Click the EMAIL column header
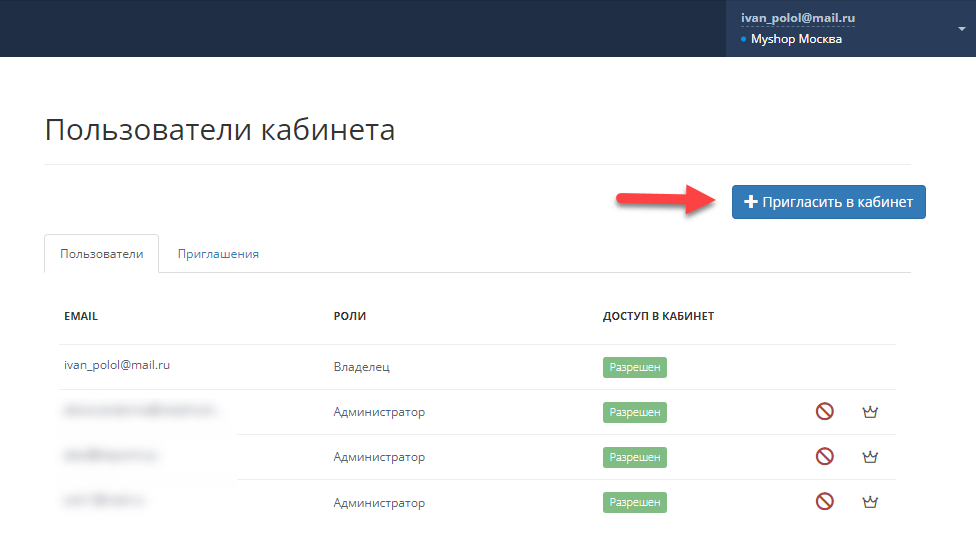The width and height of the screenshot is (976, 545). pos(81,316)
